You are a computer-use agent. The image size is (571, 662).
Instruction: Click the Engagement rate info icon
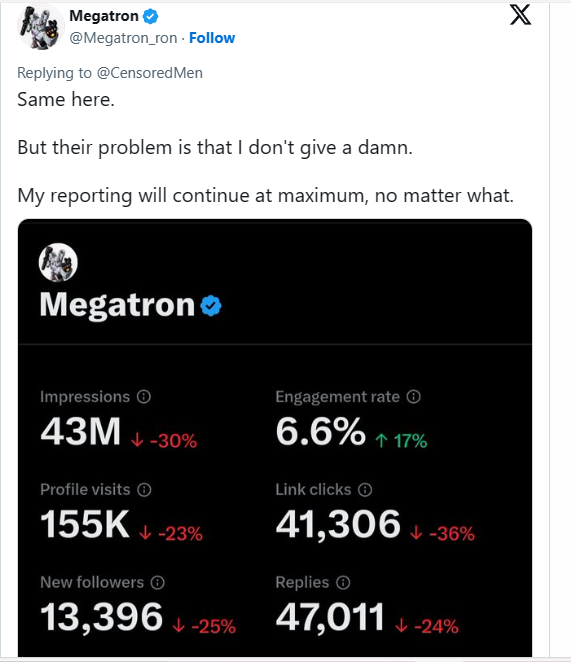pos(413,397)
